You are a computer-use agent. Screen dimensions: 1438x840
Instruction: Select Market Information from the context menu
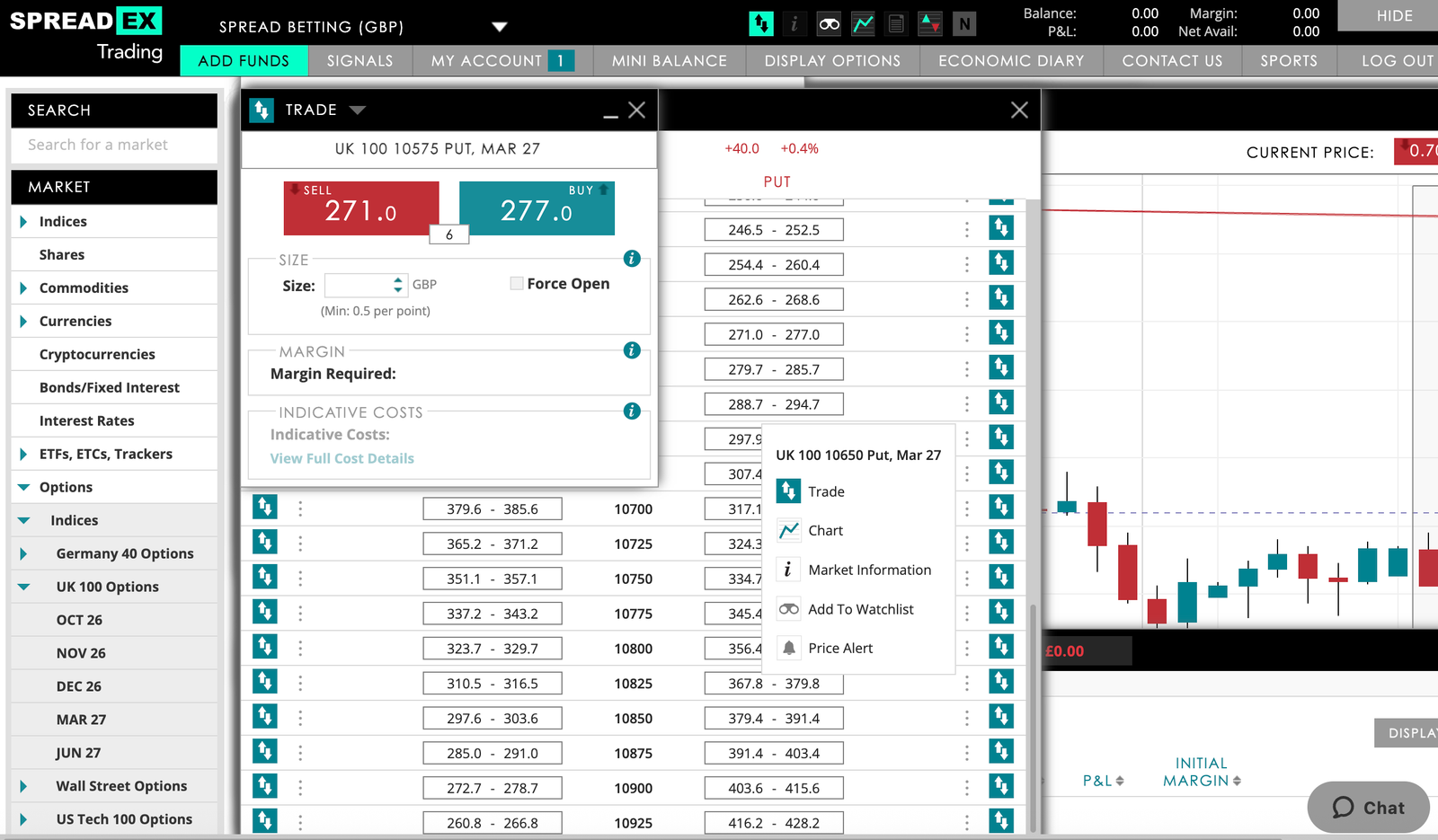[869, 570]
